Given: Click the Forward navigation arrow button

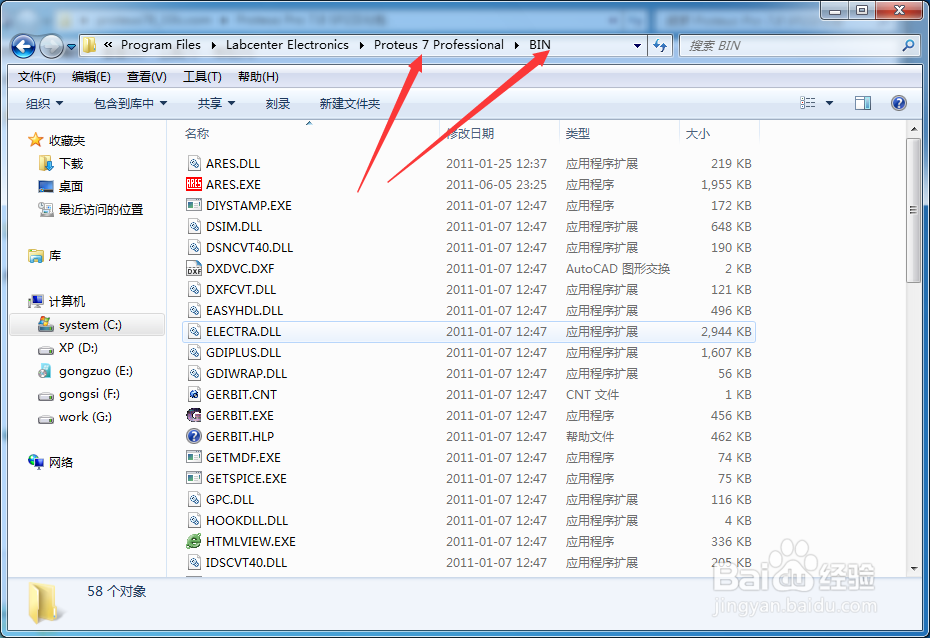Looking at the screenshot, I should tap(52, 46).
